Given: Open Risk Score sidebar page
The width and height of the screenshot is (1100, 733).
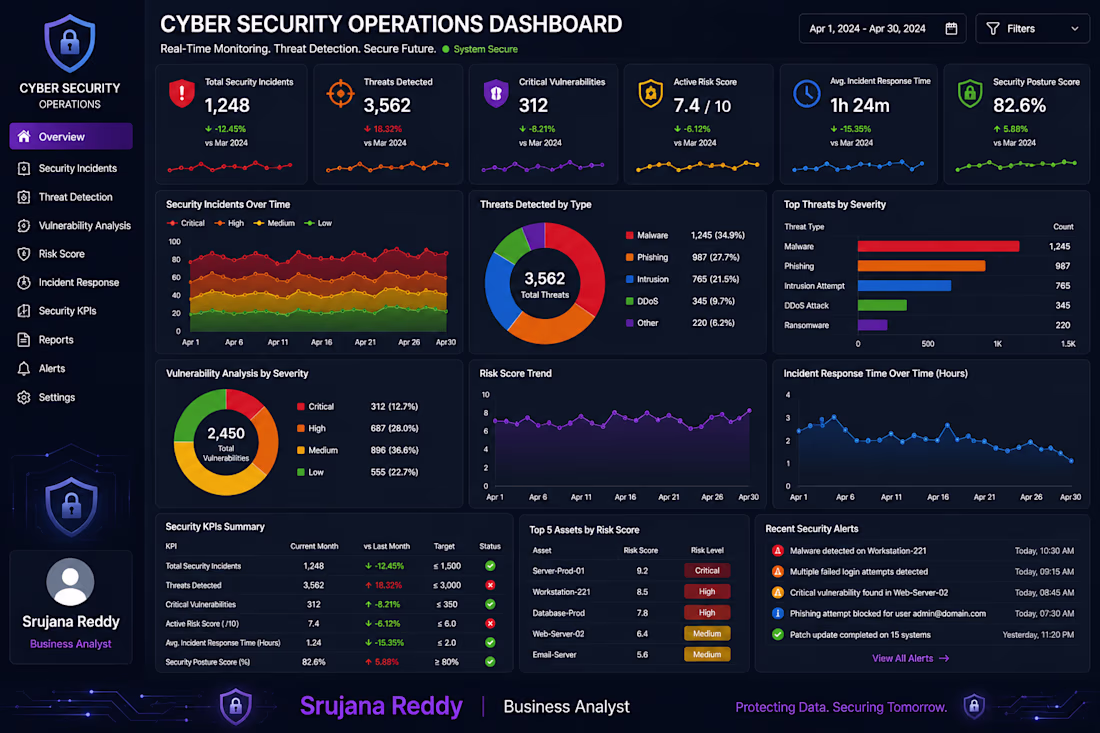Looking at the screenshot, I should [51, 254].
